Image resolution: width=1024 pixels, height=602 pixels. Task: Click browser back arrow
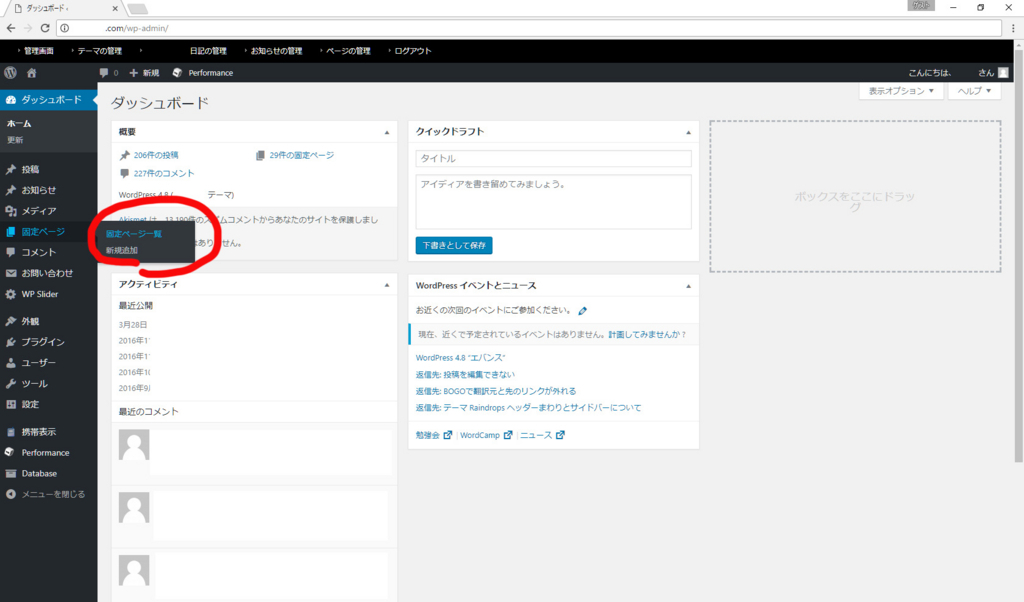pyautogui.click(x=11, y=28)
